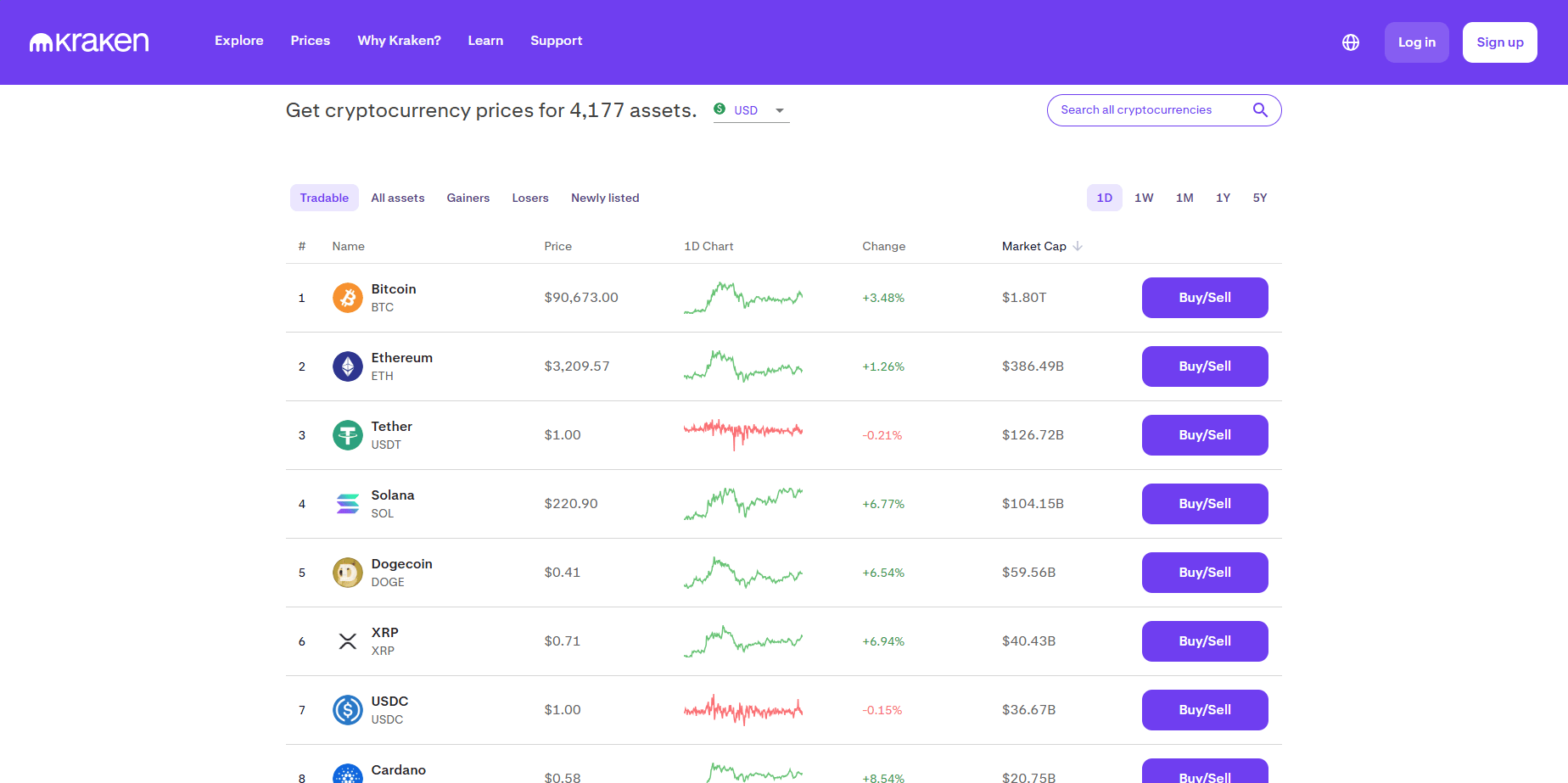
Task: Open the Why Kraken? menu
Action: [400, 41]
